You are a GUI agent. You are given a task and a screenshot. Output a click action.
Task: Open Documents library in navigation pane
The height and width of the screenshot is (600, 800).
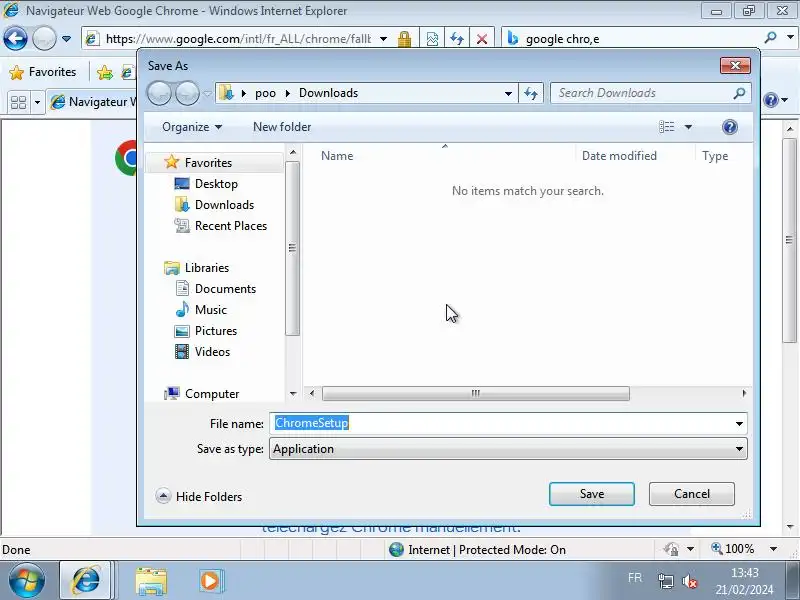coord(226,289)
